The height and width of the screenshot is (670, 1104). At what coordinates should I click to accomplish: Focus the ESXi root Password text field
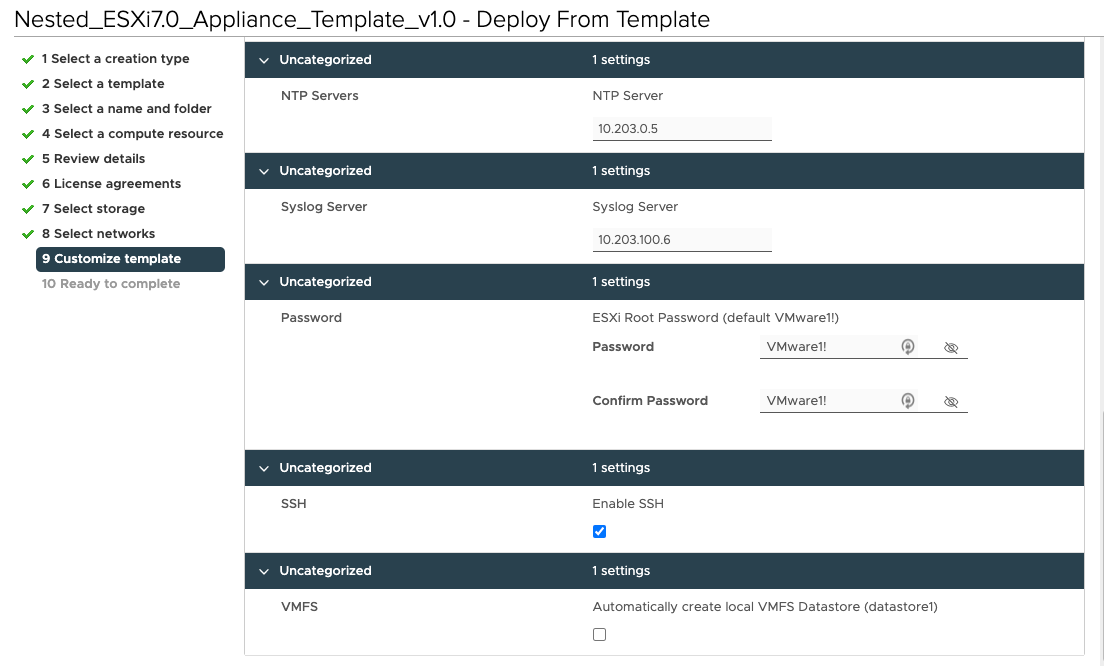(x=826, y=347)
